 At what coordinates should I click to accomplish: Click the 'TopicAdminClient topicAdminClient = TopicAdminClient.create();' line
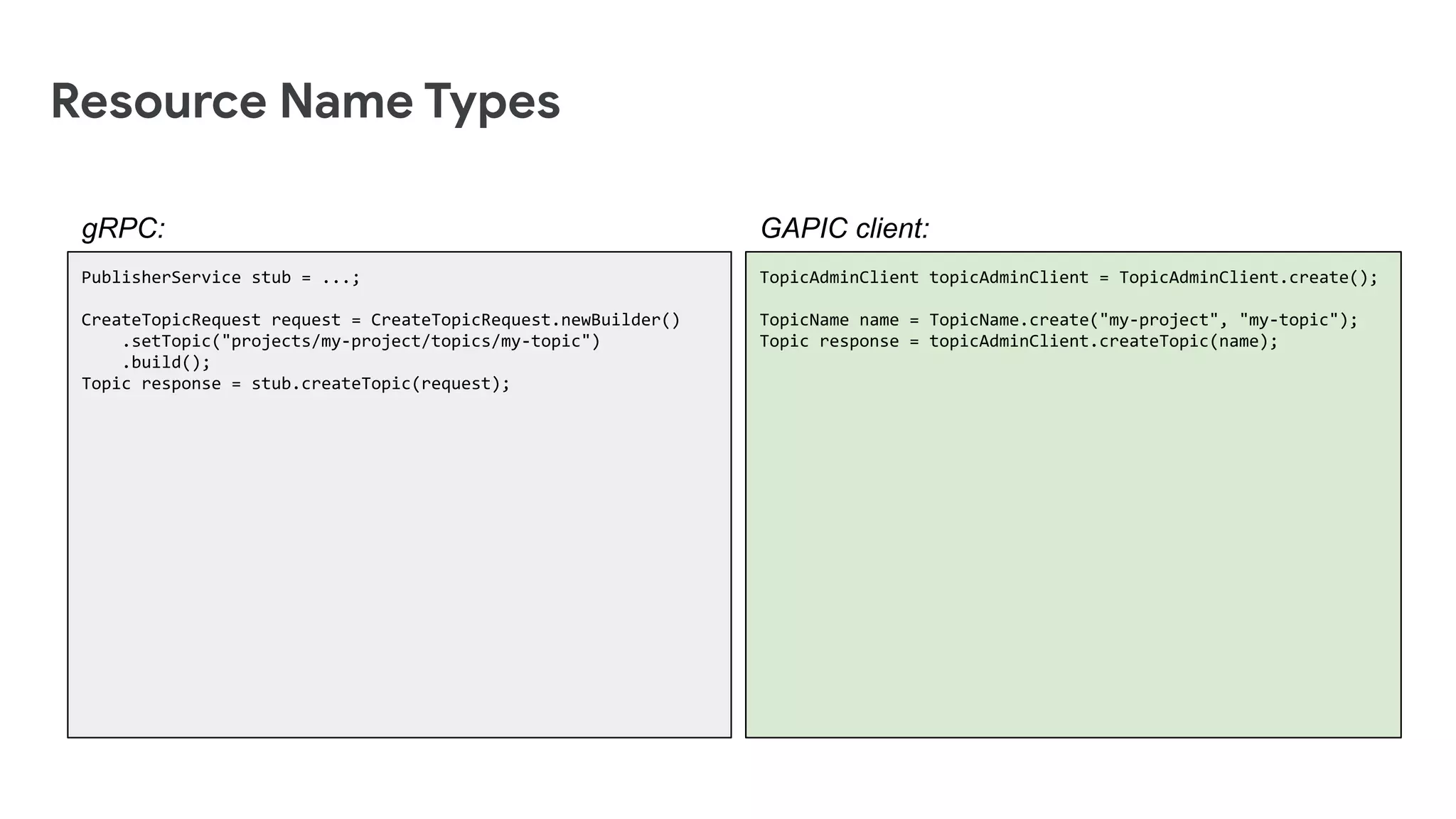click(x=1069, y=277)
